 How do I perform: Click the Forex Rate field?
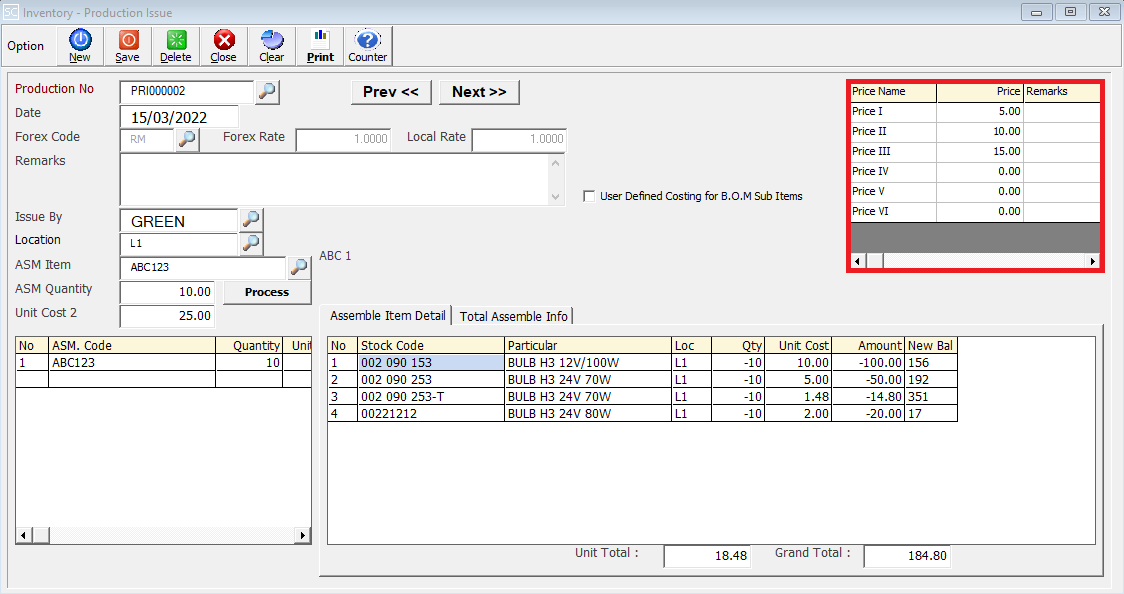tap(343, 140)
